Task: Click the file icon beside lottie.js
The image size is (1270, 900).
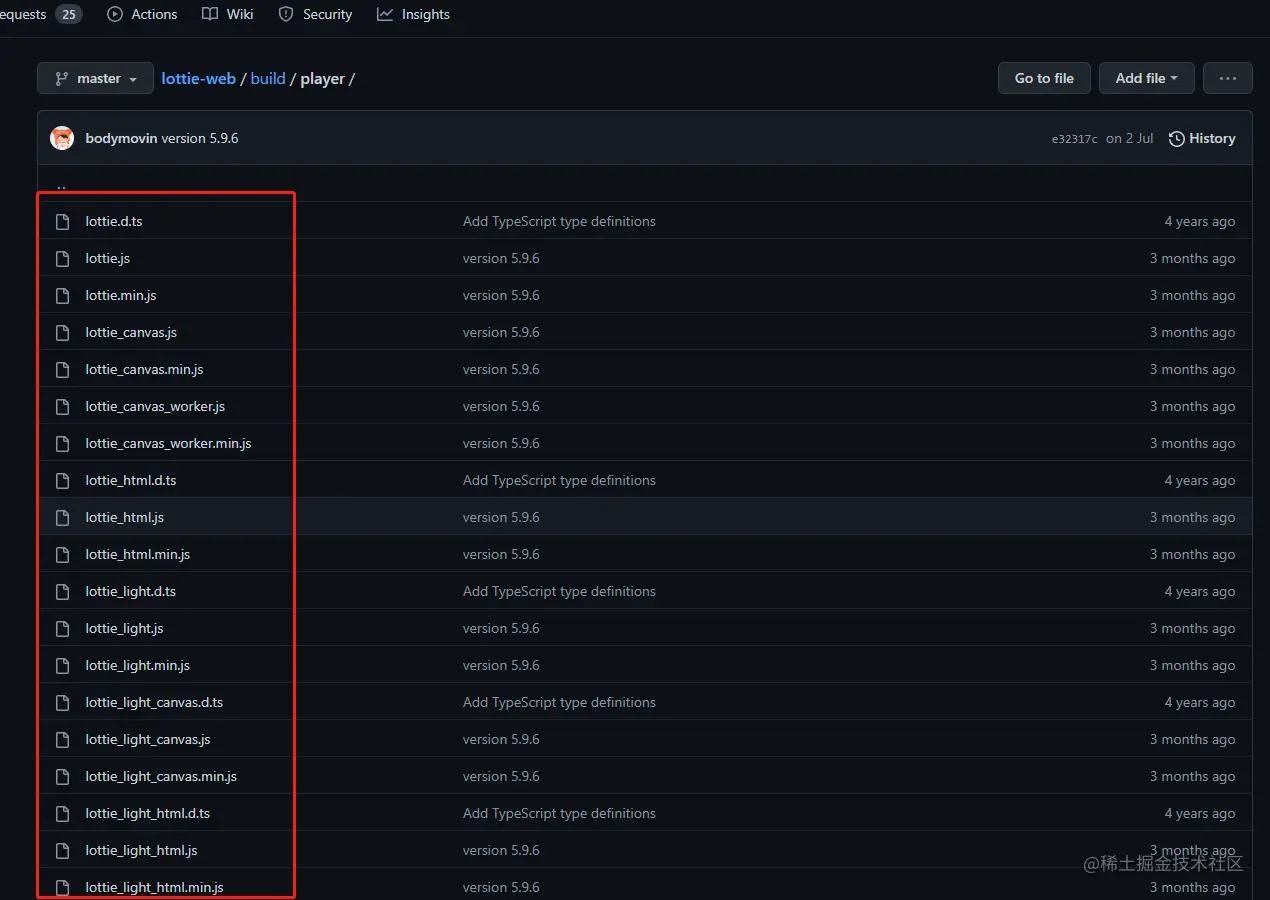Action: 63,258
